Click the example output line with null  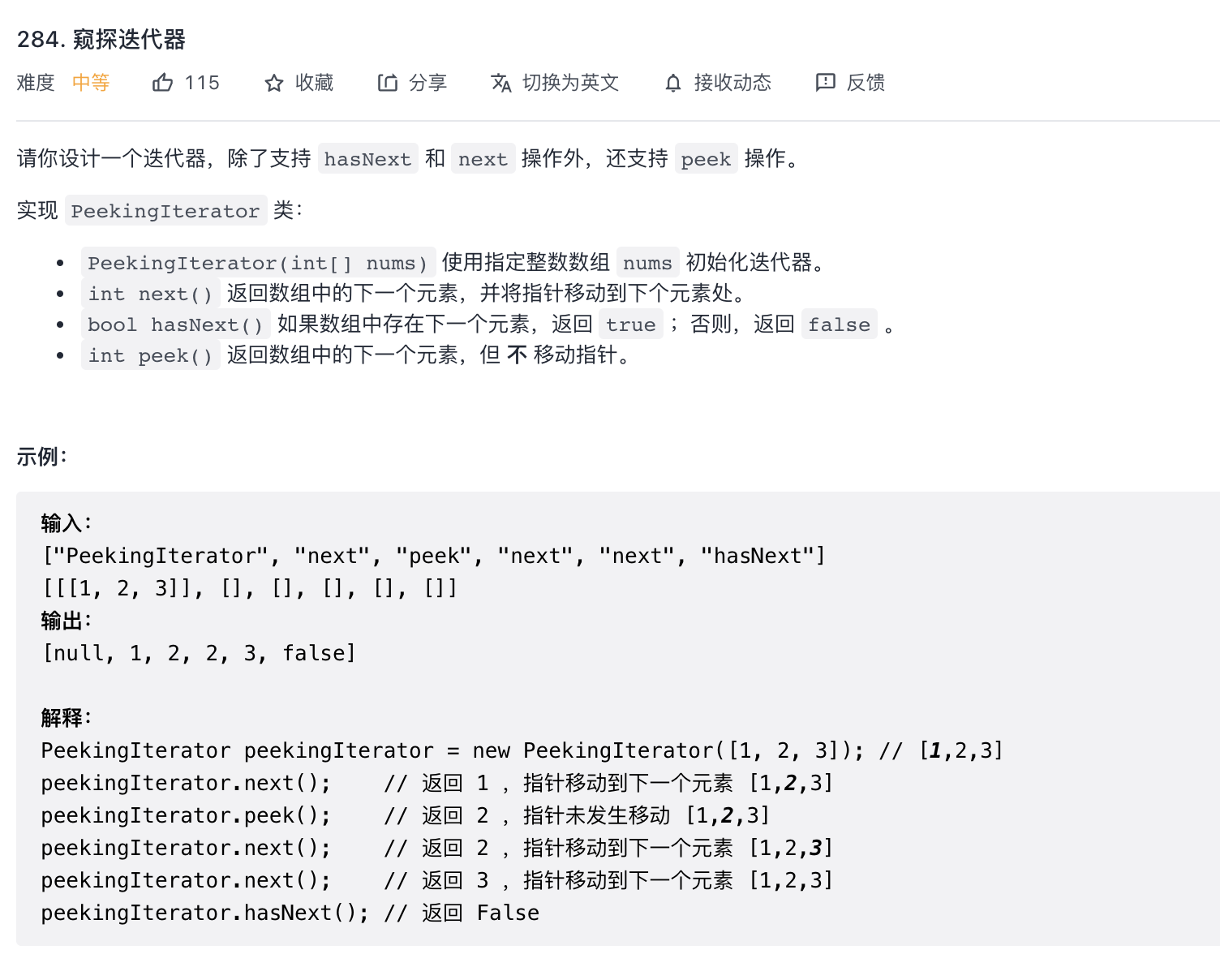pos(200,653)
